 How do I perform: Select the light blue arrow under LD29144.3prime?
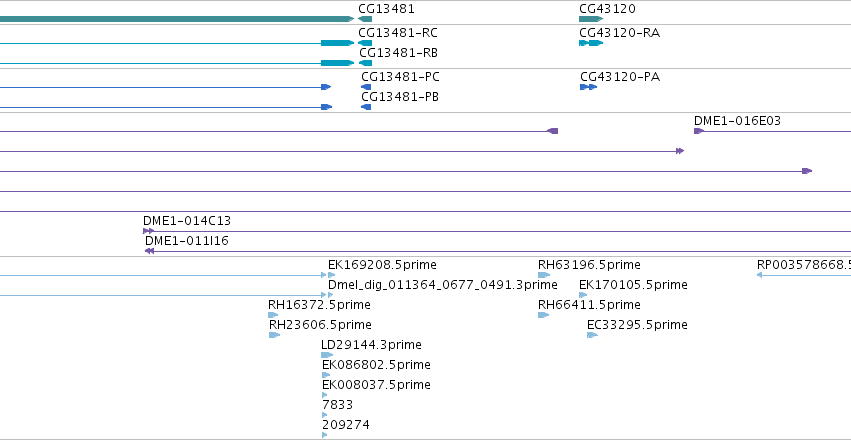(327, 355)
